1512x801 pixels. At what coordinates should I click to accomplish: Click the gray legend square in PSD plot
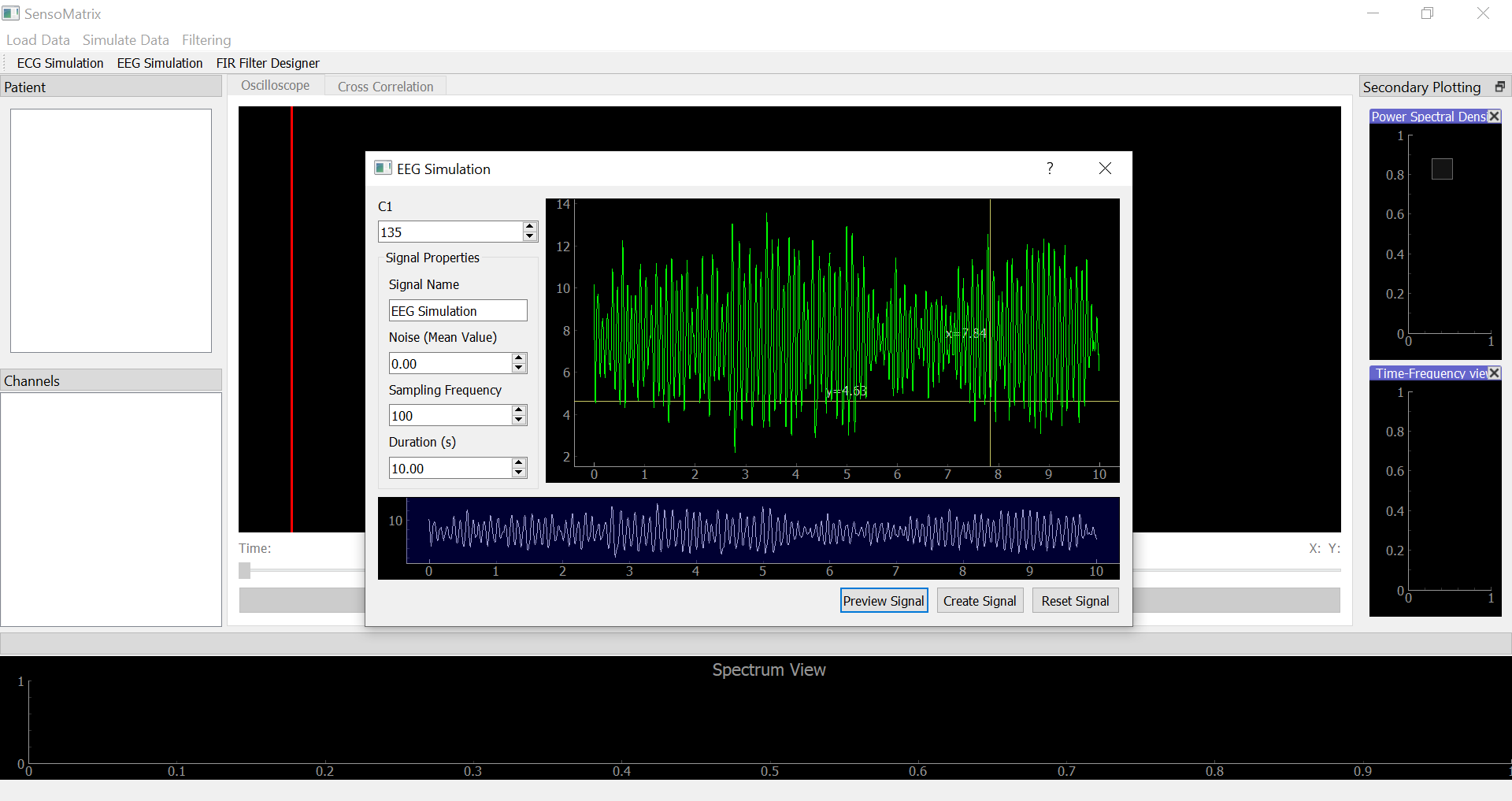(1442, 169)
